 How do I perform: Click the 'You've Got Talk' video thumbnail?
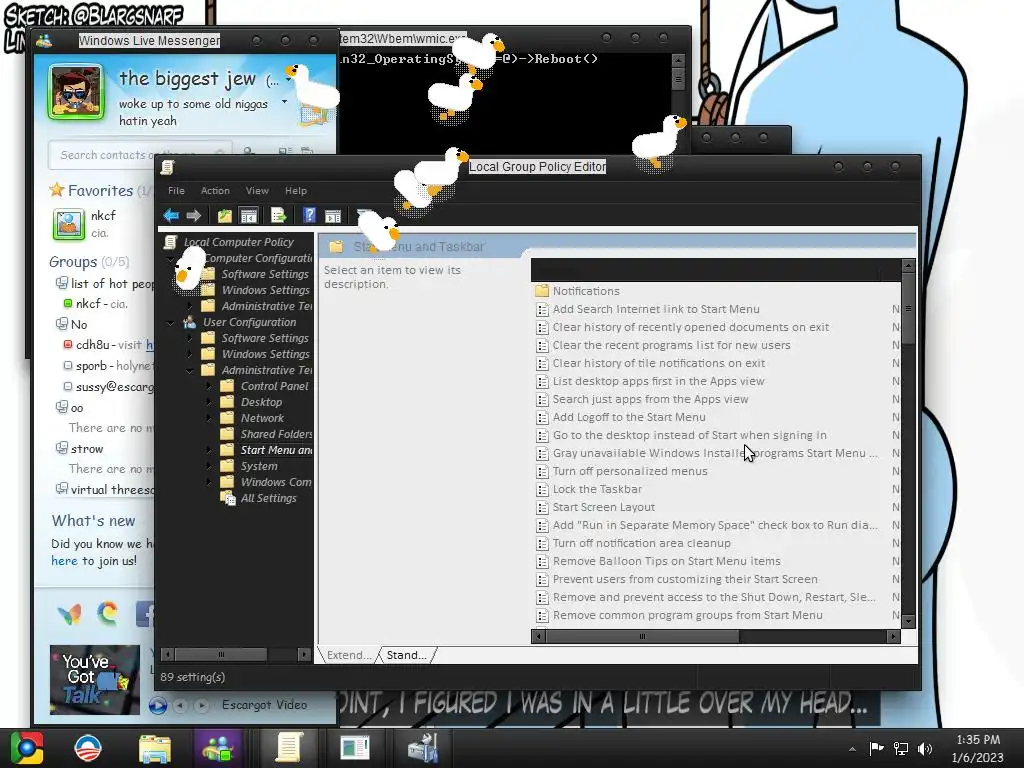pos(95,679)
